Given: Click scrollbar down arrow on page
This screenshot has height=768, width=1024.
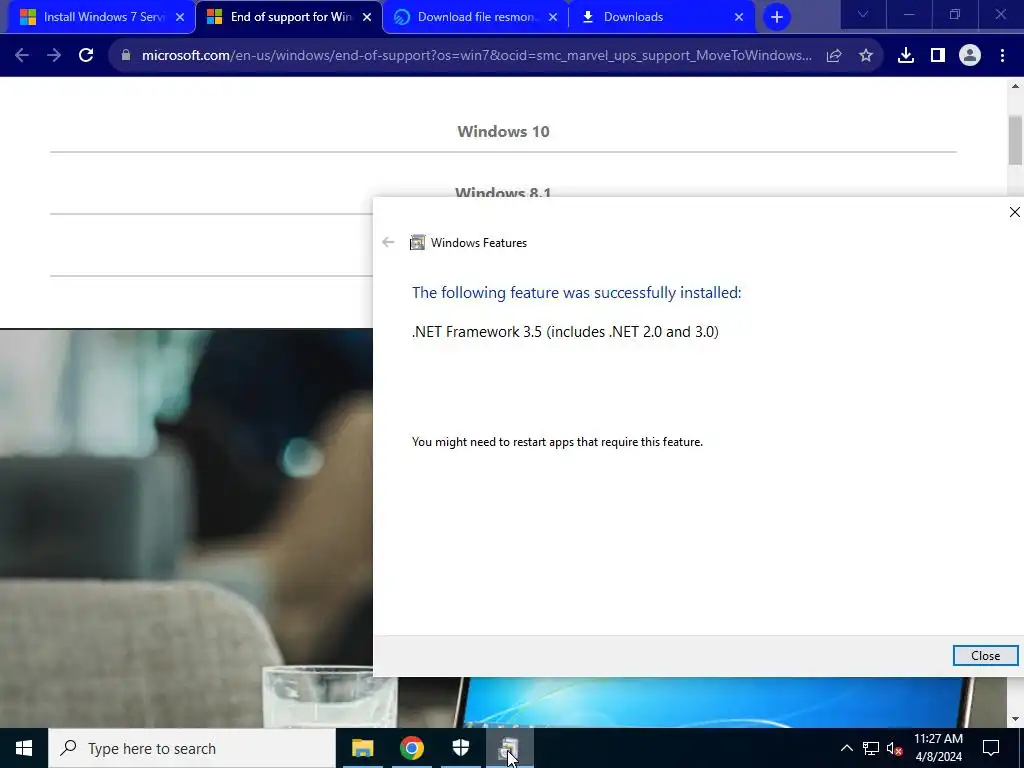Looking at the screenshot, I should tap(1015, 719).
